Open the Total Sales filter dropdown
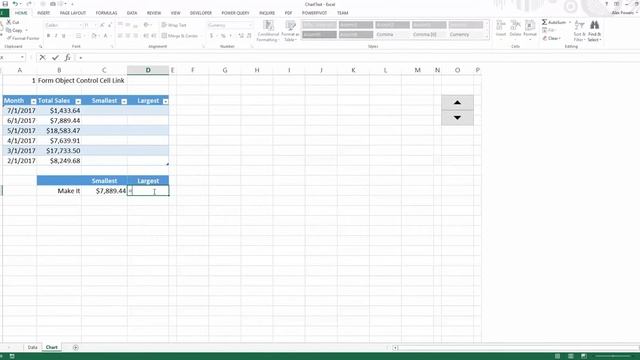This screenshot has height=360, width=640. click(78, 101)
